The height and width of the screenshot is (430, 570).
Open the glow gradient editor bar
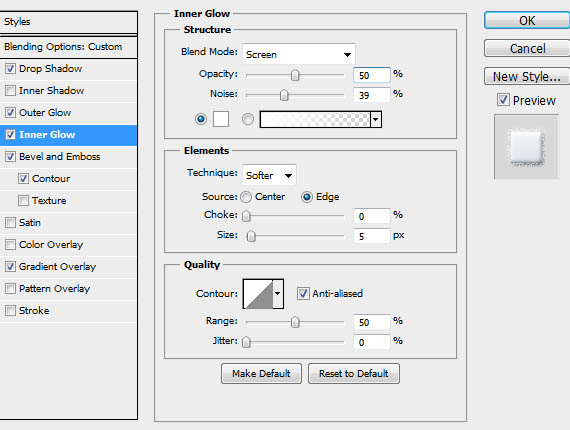click(315, 119)
